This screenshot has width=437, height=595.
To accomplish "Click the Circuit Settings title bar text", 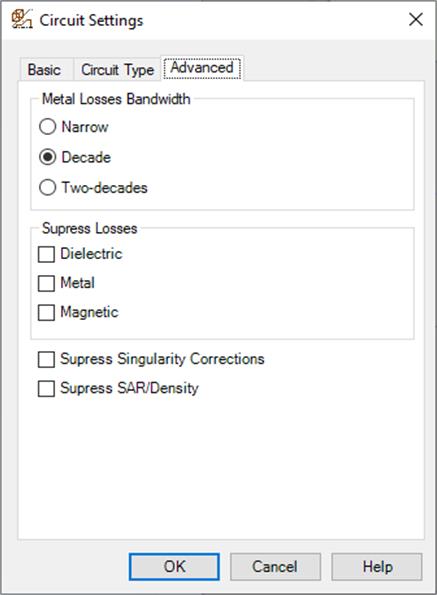I will coord(91,20).
